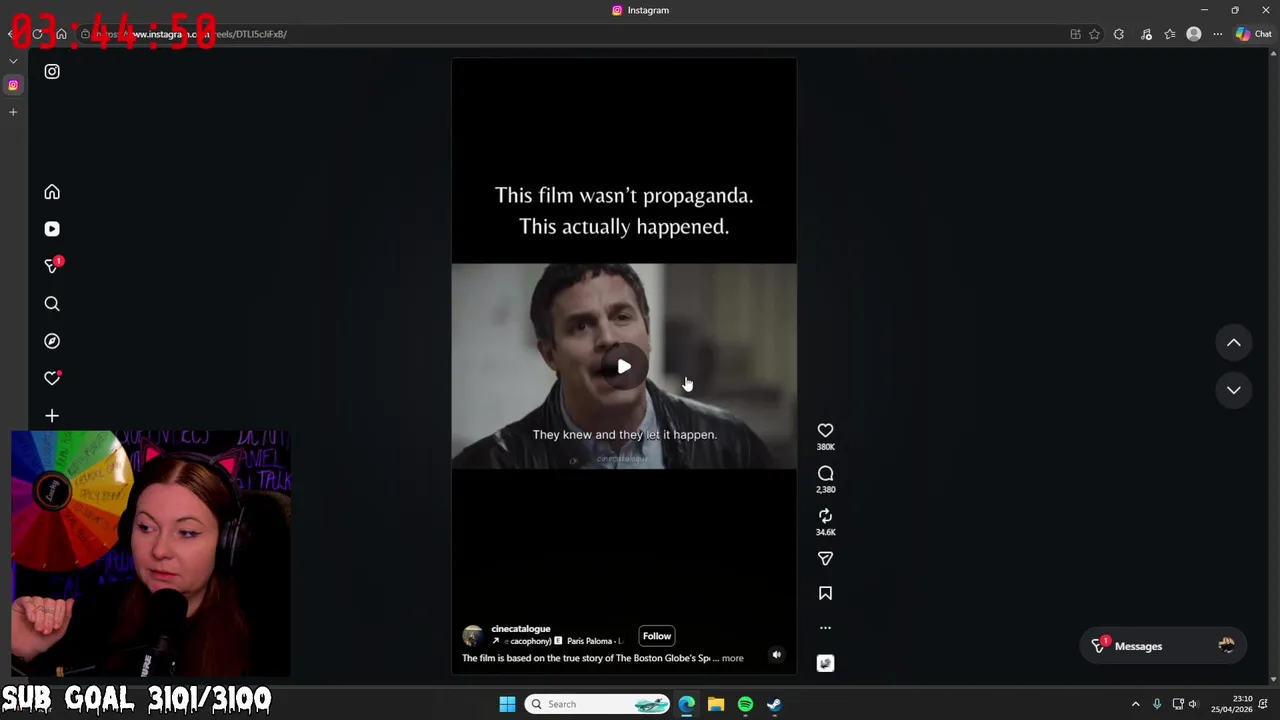The height and width of the screenshot is (720, 1280).
Task: Open Instagram search magnifier icon
Action: (x=52, y=304)
